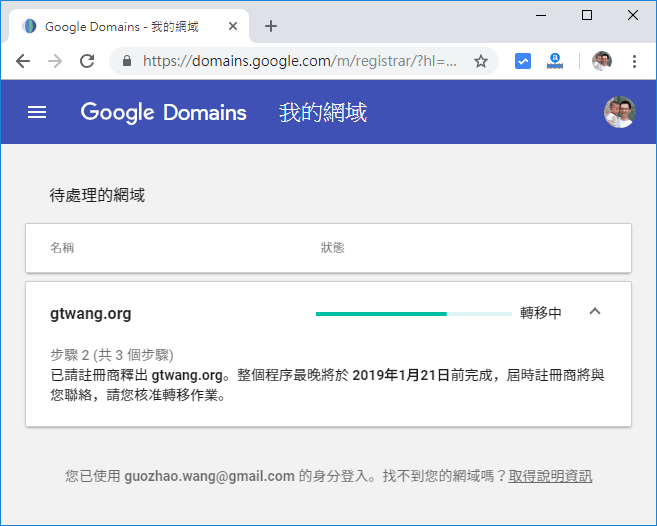Click the 2019年1月21日 date text
The width and height of the screenshot is (657, 526).
coord(401,375)
